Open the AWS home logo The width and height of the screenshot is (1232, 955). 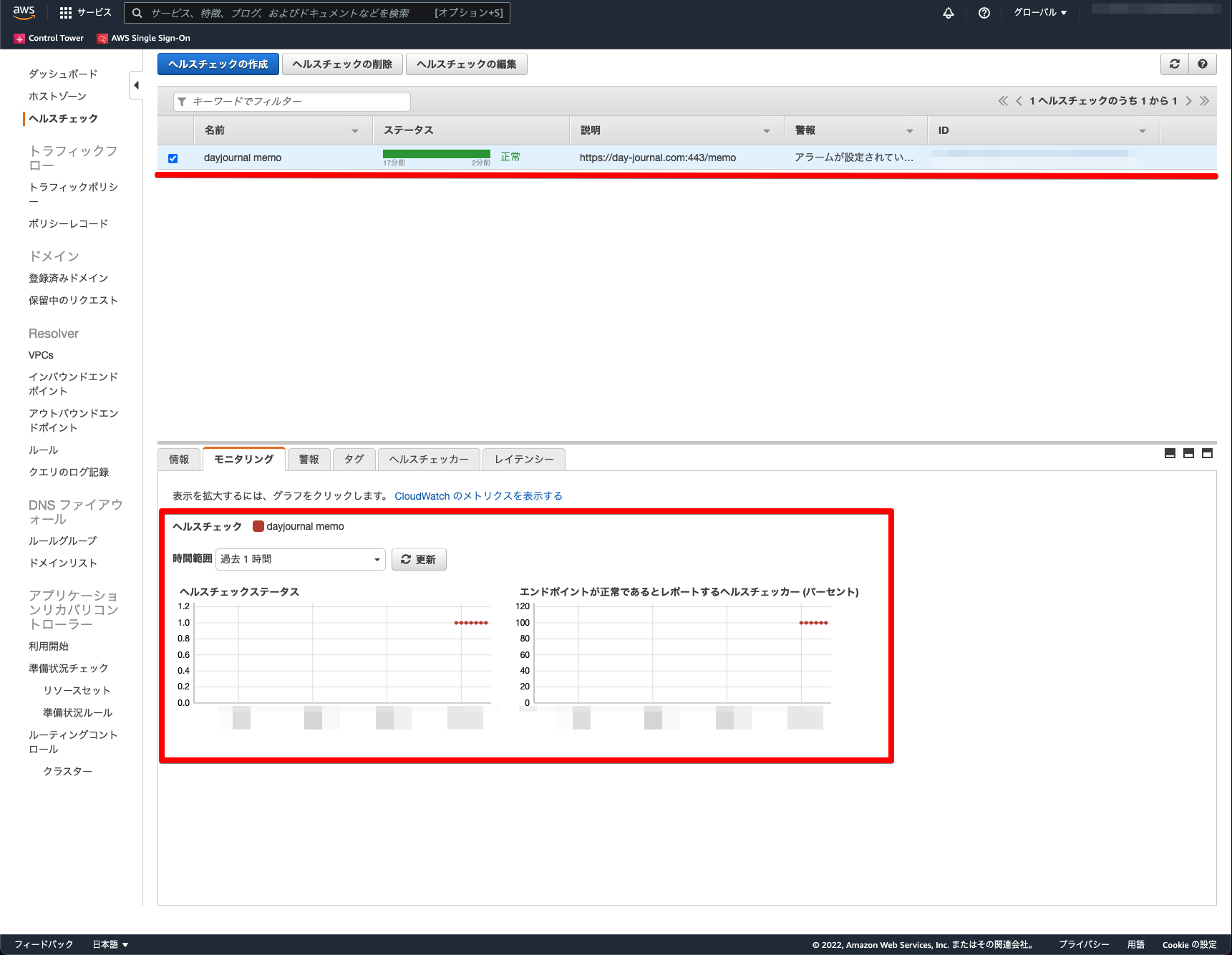[x=24, y=12]
